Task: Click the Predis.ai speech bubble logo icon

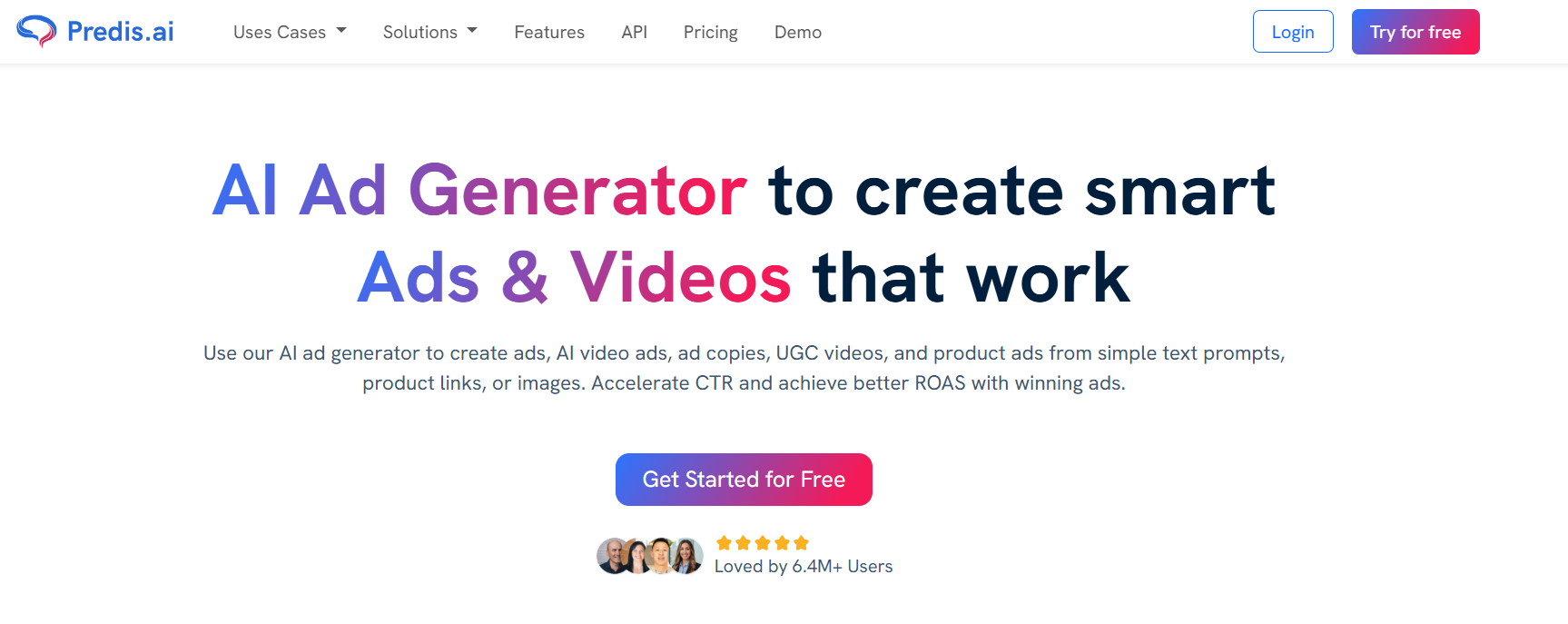Action: click(x=36, y=32)
